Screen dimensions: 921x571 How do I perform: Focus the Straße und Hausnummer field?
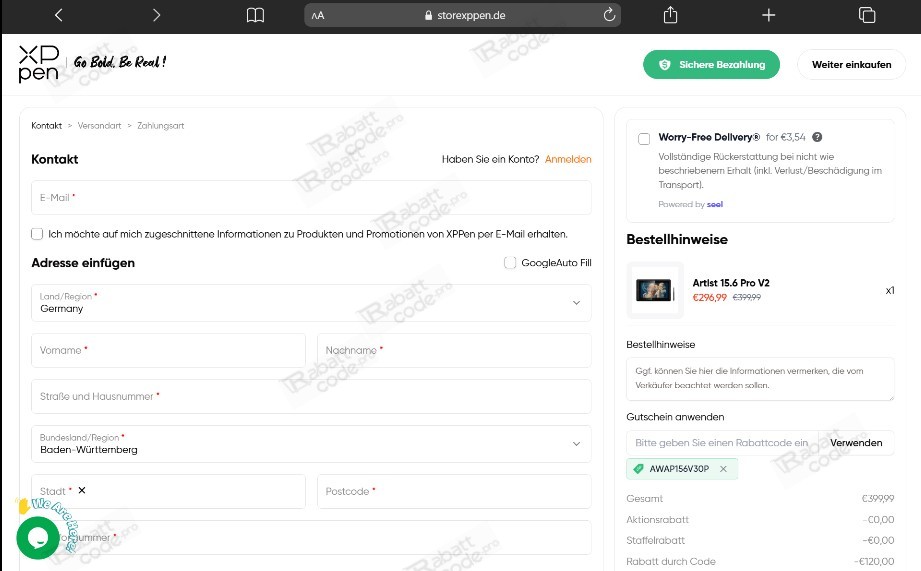(311, 397)
